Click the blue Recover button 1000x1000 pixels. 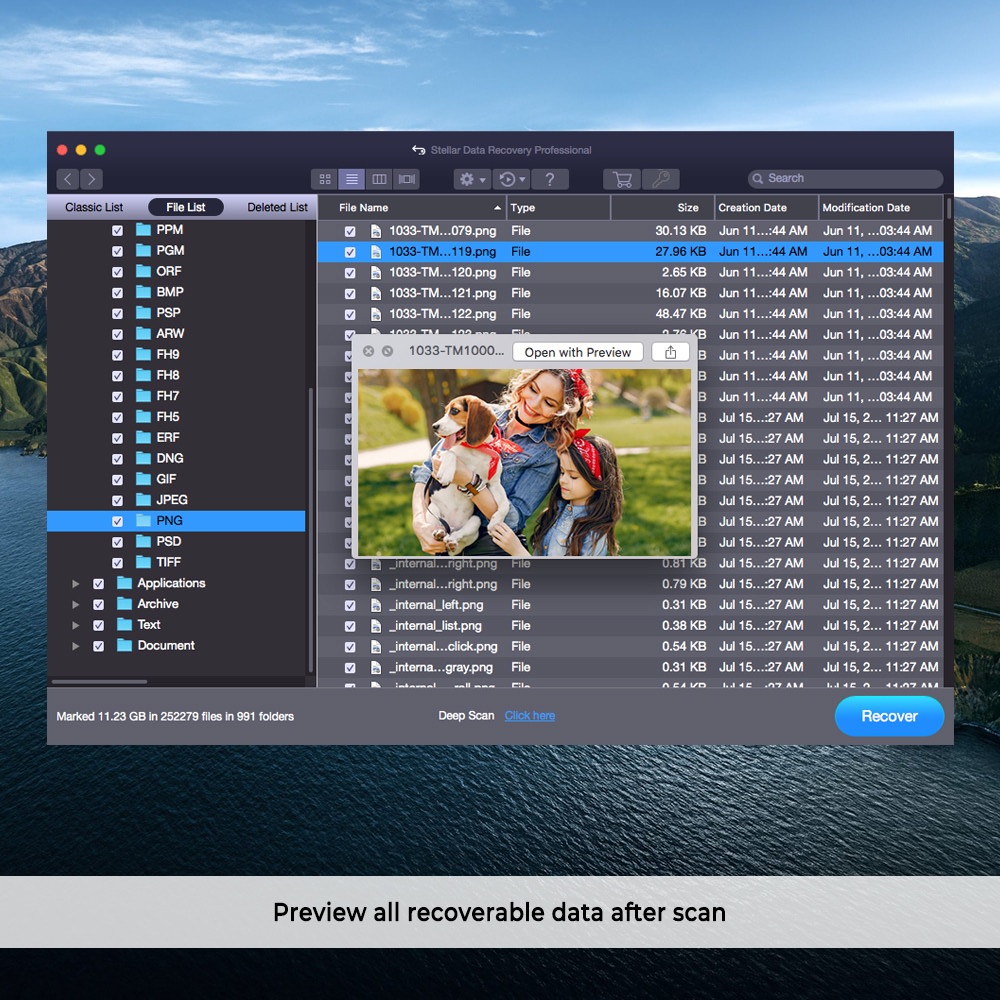889,716
